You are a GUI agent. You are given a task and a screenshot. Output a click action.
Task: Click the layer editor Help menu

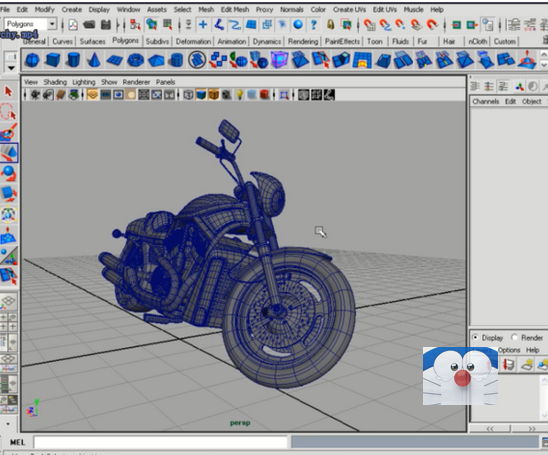point(533,350)
